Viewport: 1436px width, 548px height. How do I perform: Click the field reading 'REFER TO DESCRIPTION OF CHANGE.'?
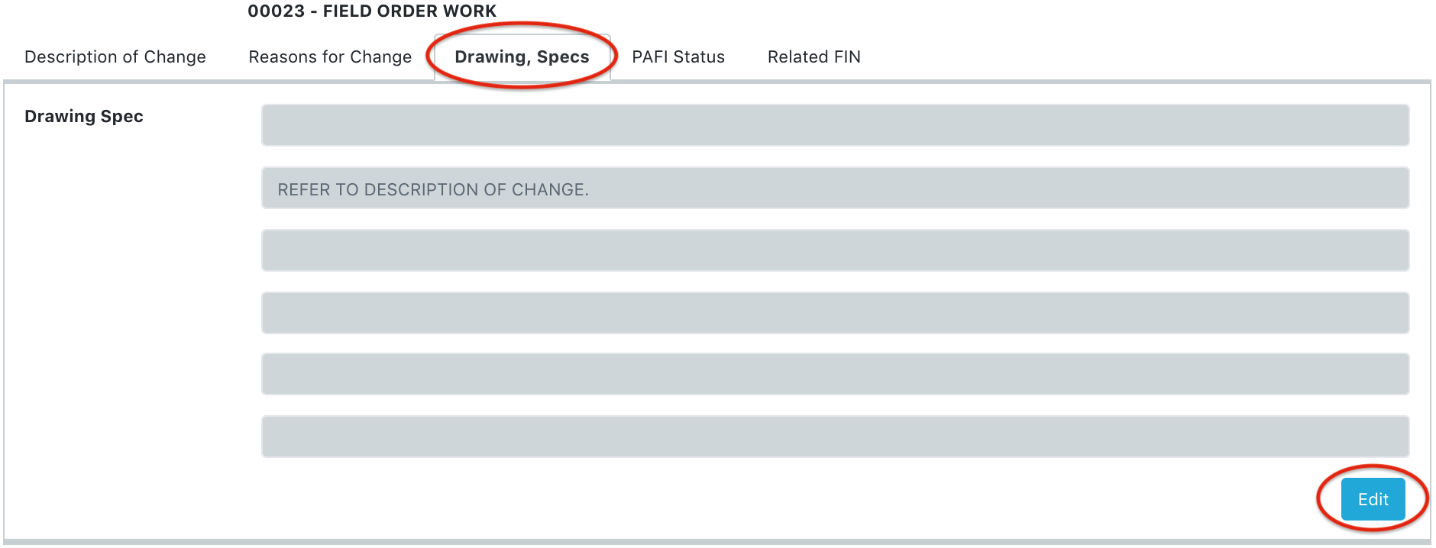(x=835, y=188)
